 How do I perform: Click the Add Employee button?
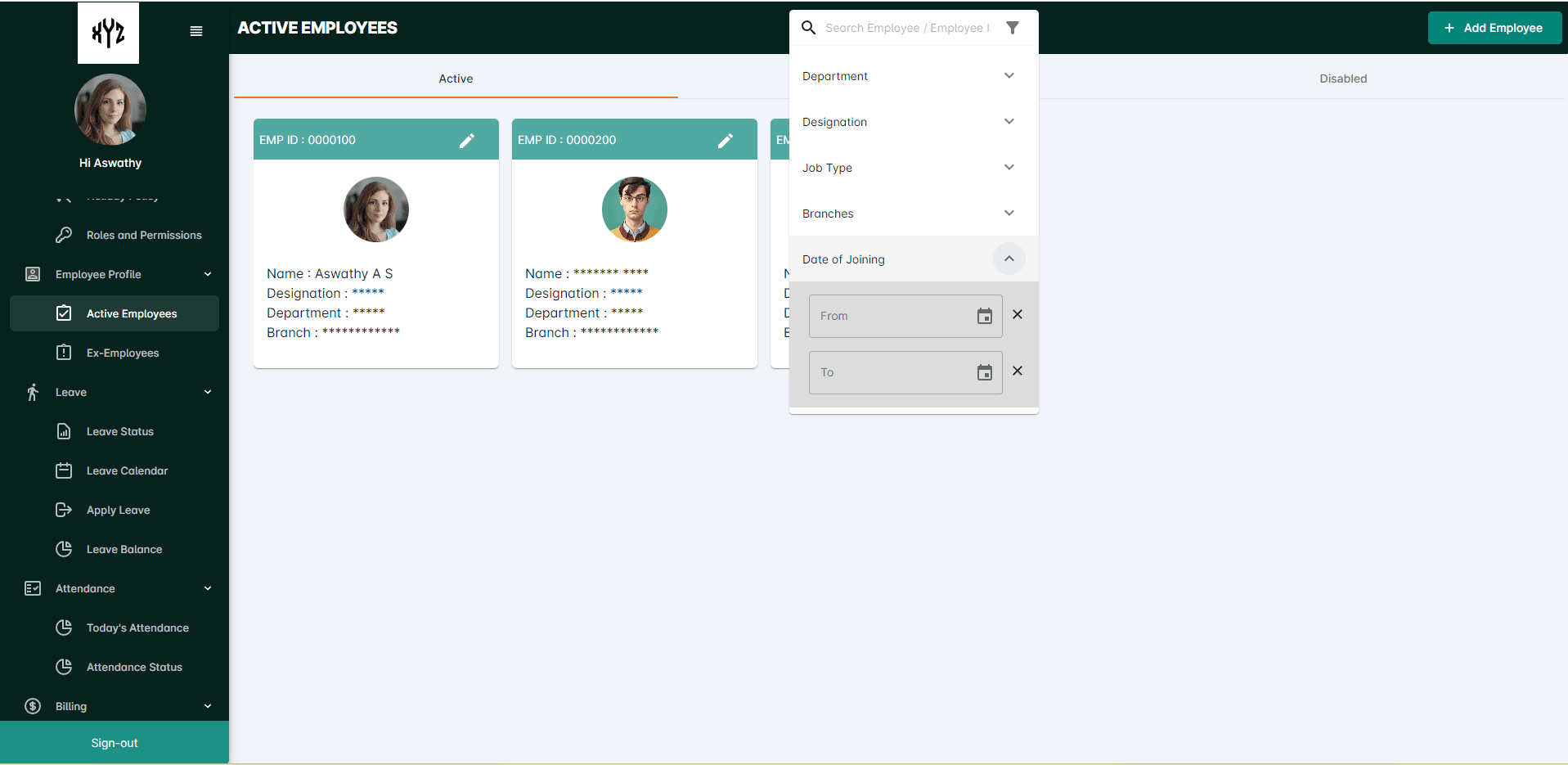coord(1494,28)
